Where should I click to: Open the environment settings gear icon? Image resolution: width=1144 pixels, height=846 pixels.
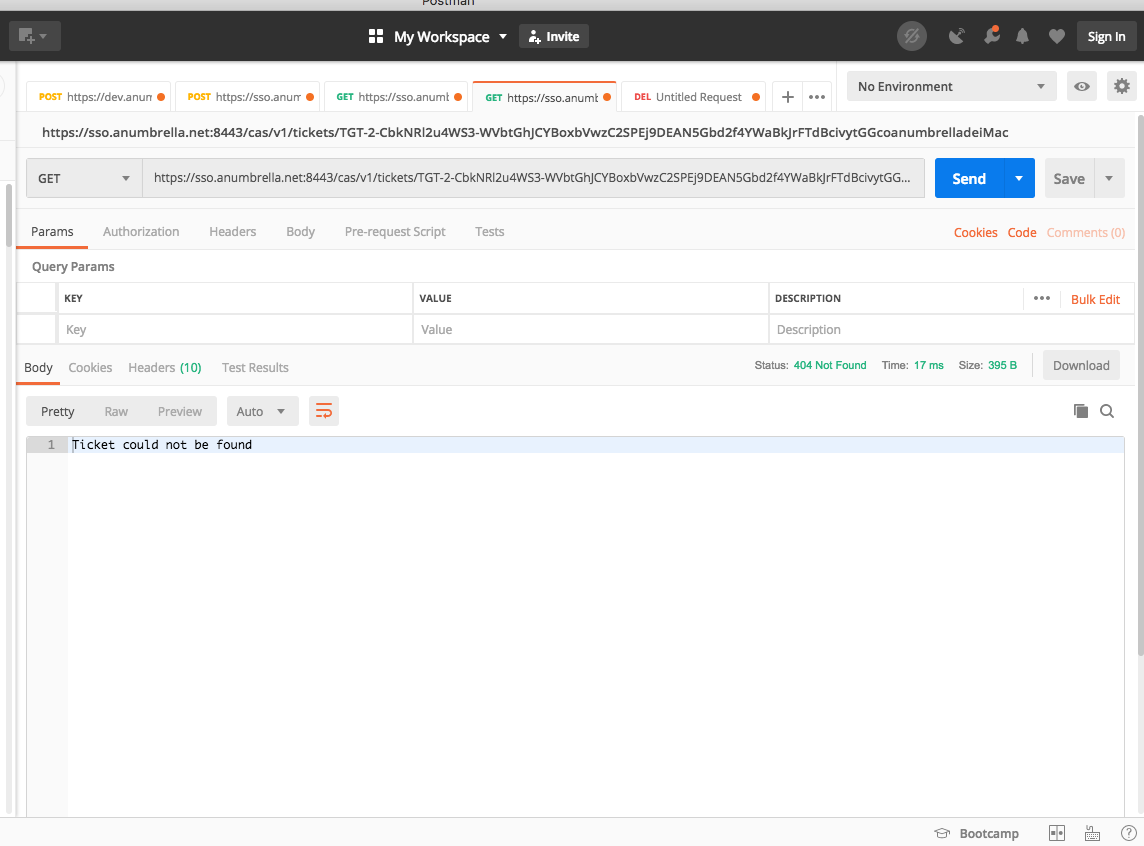pos(1121,86)
